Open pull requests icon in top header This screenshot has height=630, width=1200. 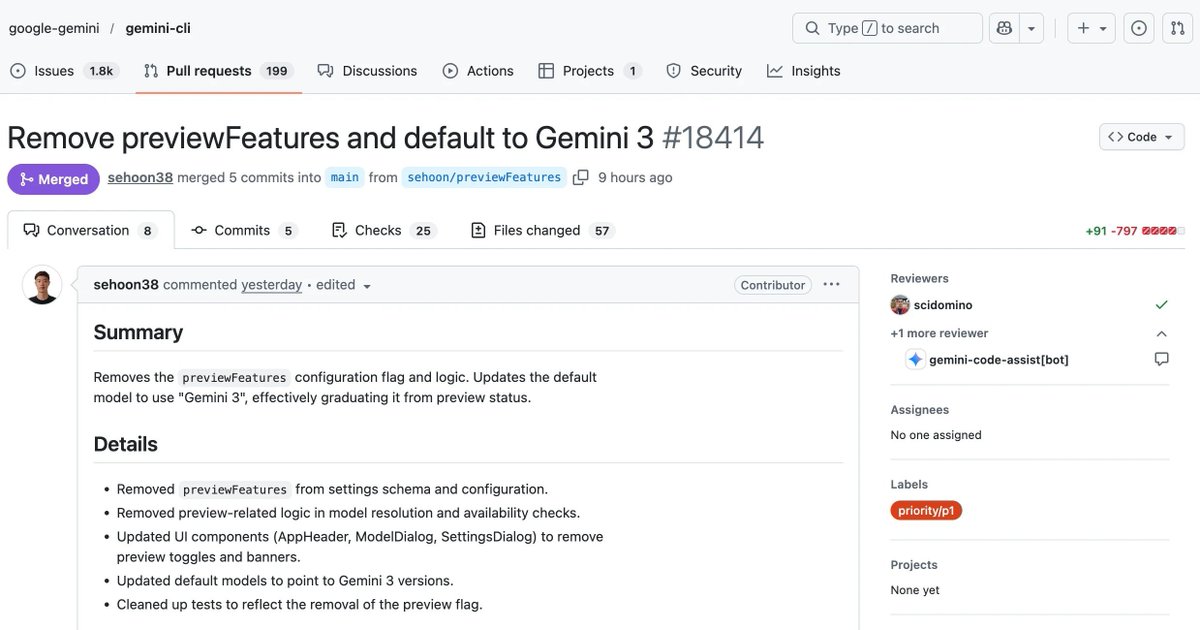tap(1177, 28)
